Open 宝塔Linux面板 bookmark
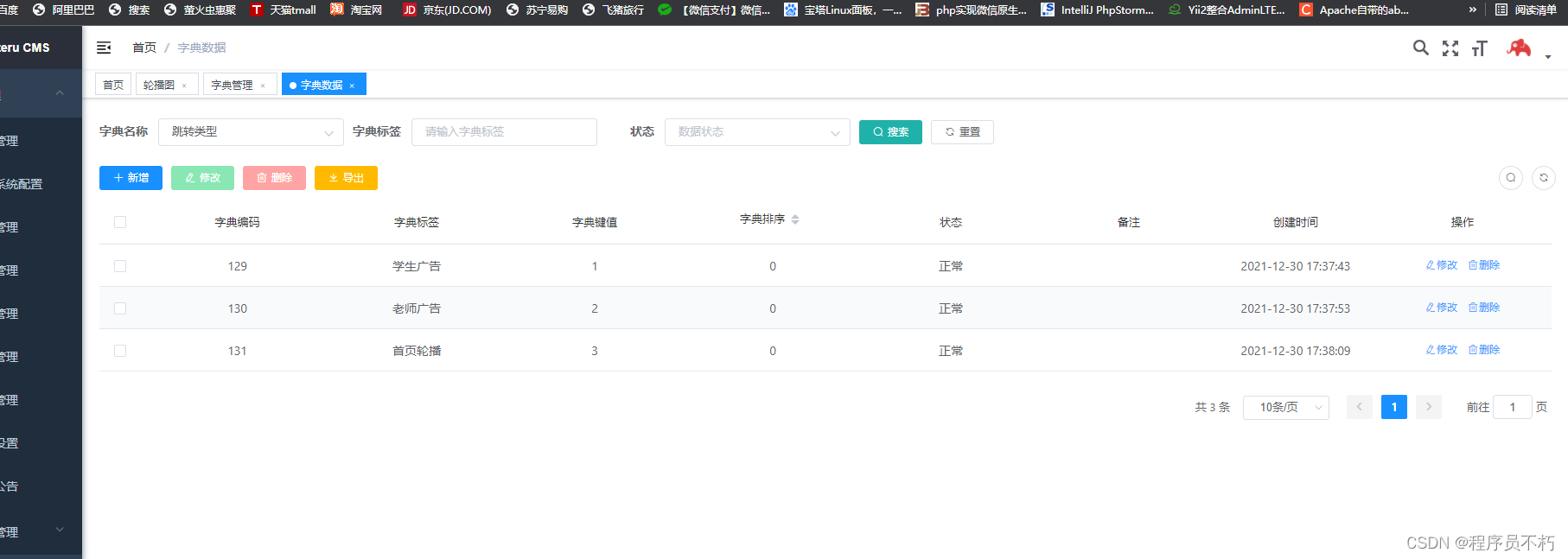 point(843,10)
